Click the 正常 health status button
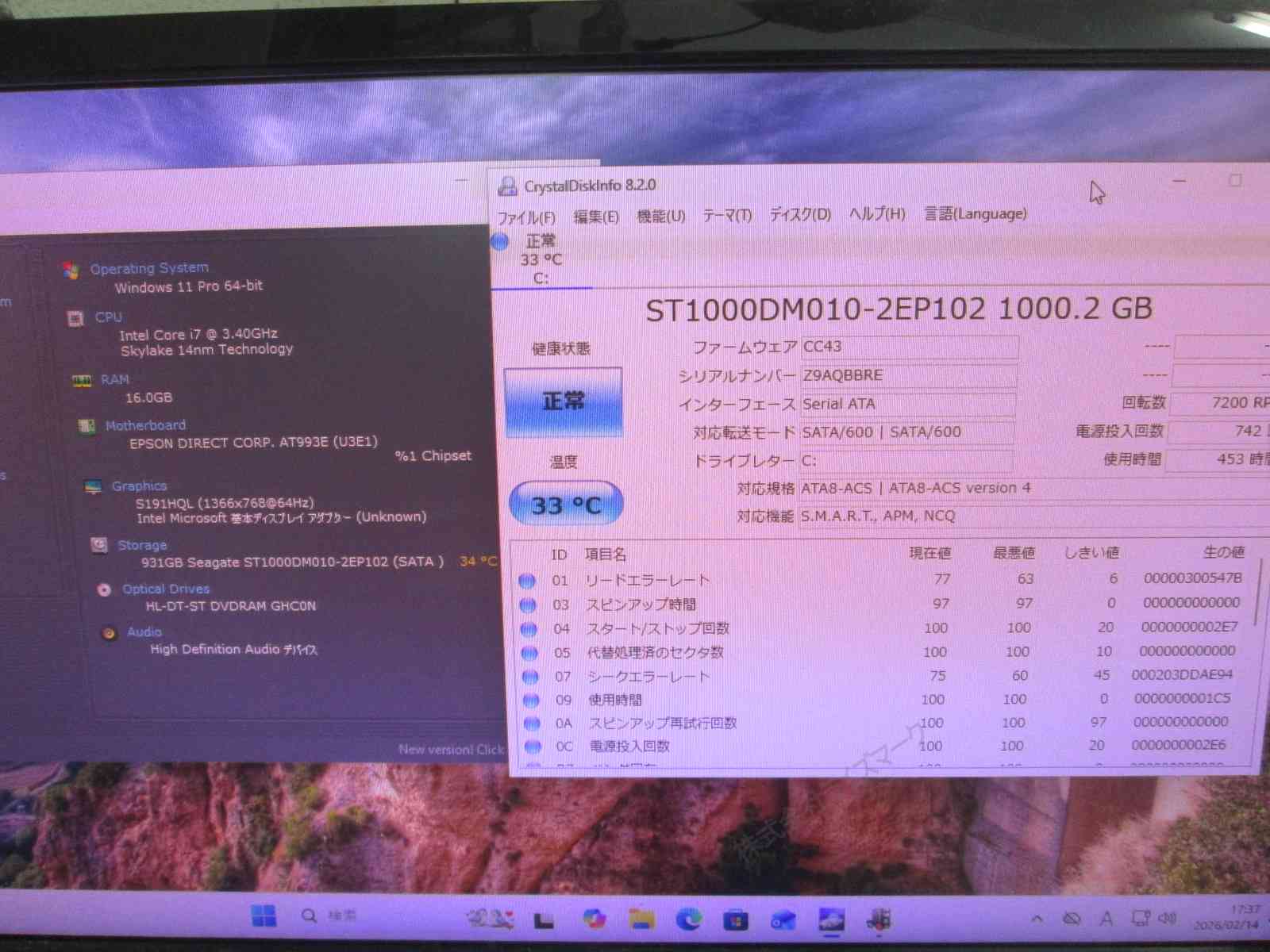Screen dimensions: 1270x952 563,401
